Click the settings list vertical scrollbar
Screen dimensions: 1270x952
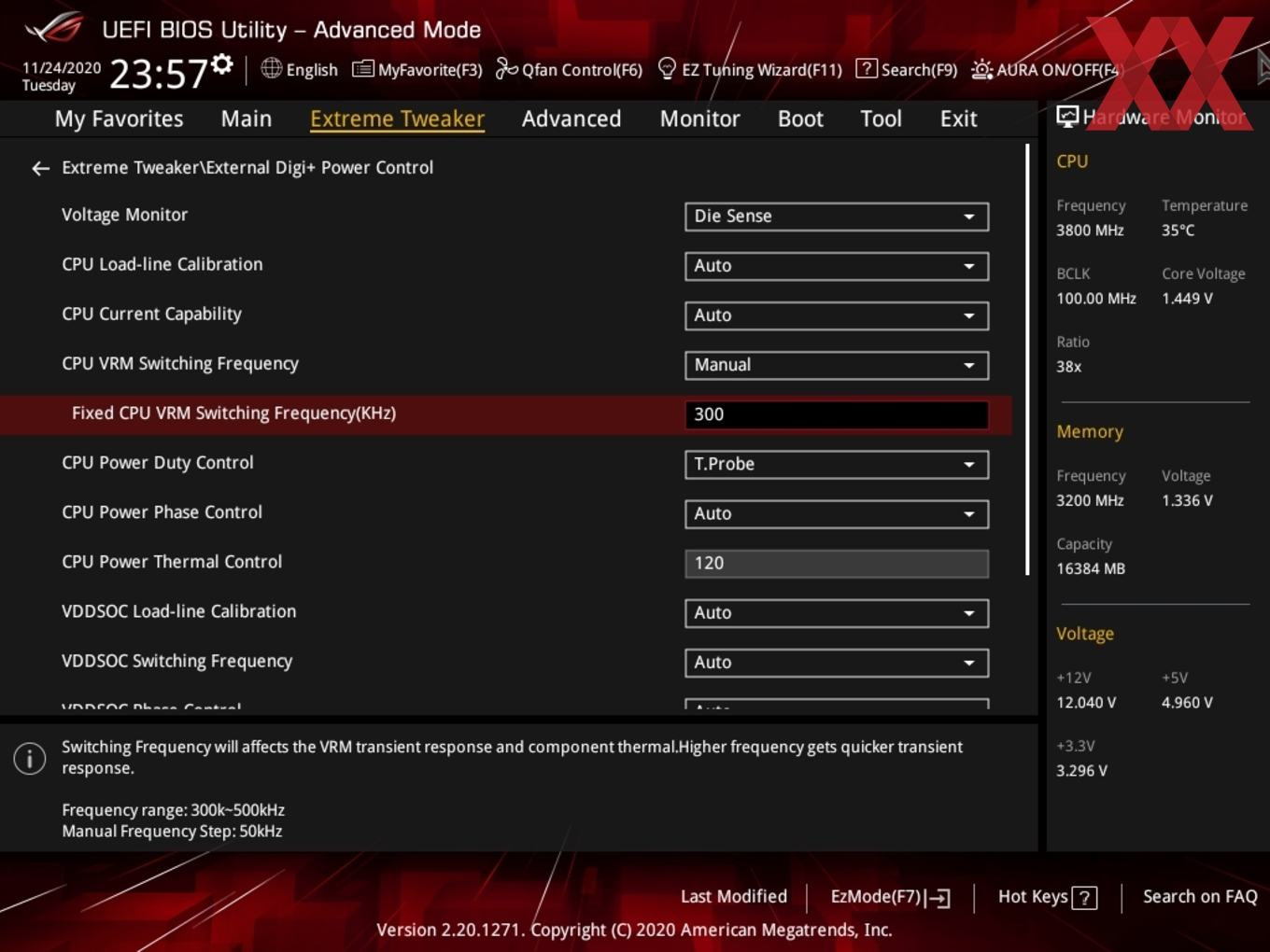pyautogui.click(x=1027, y=359)
